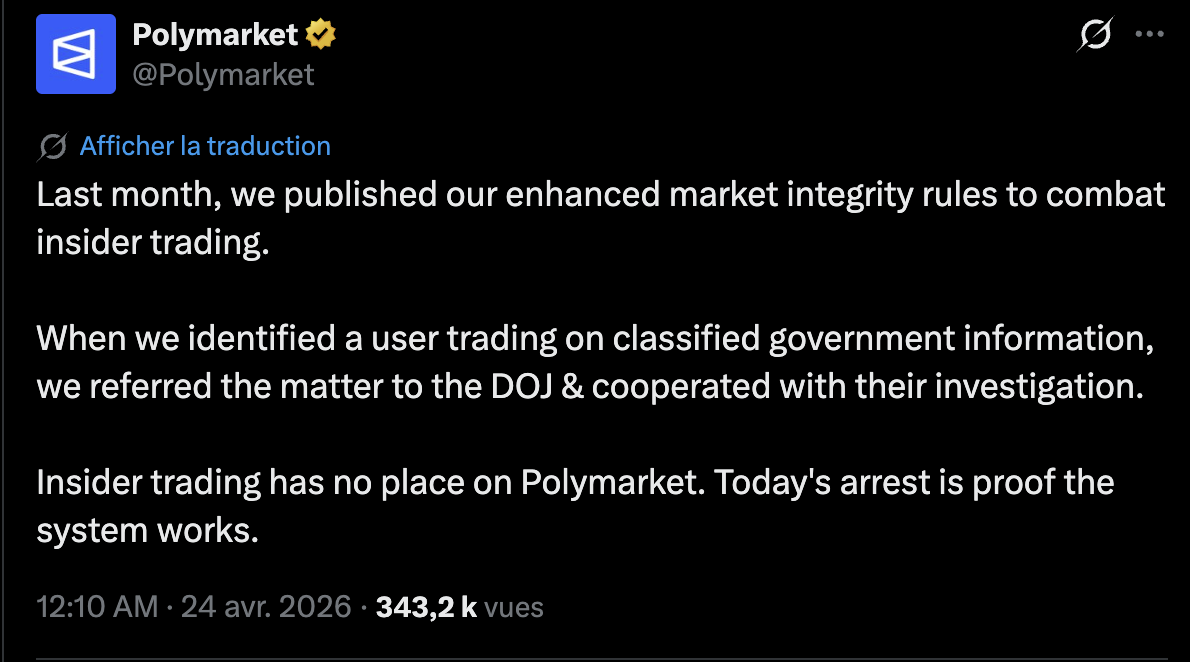
Task: Open the three-dot more options menu
Action: pyautogui.click(x=1150, y=36)
